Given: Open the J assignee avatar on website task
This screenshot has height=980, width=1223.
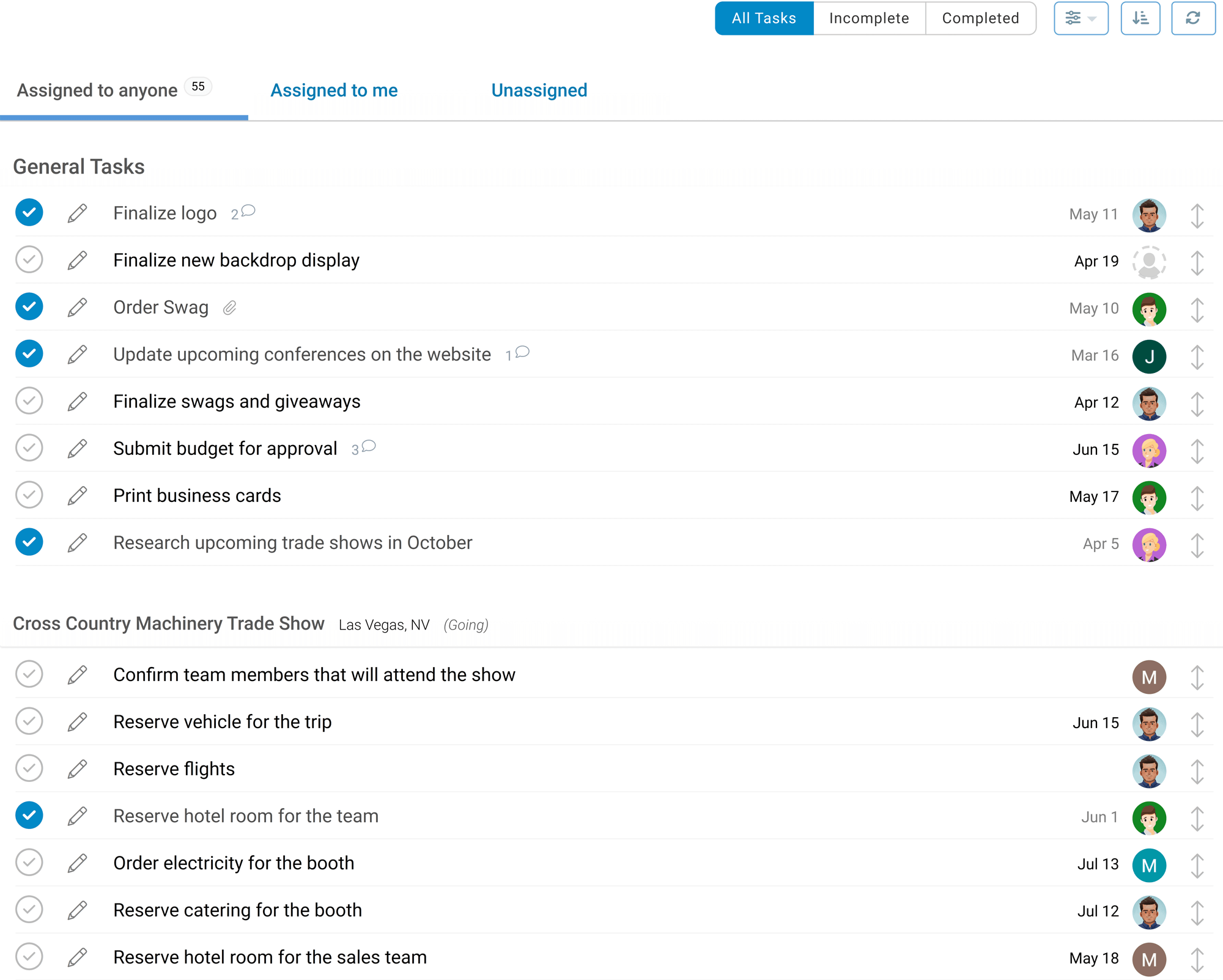Looking at the screenshot, I should (1148, 356).
